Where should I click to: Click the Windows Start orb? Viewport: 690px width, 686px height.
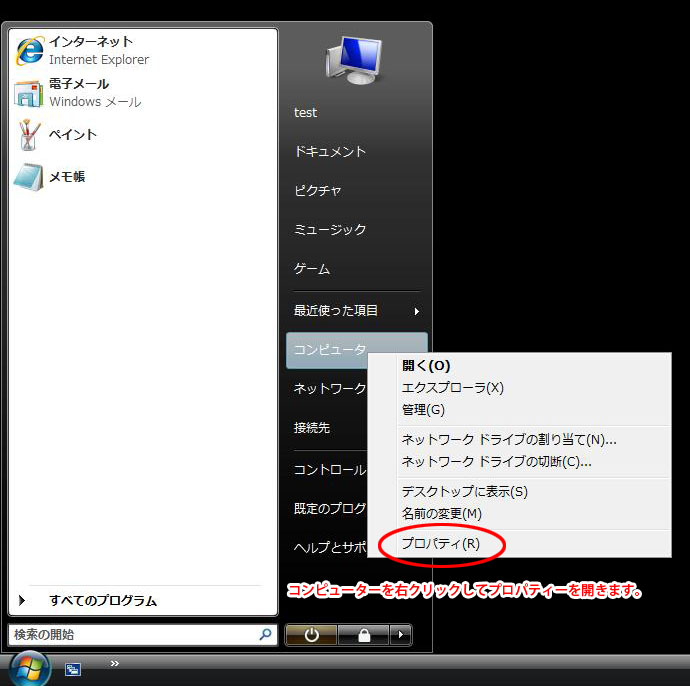click(29, 669)
